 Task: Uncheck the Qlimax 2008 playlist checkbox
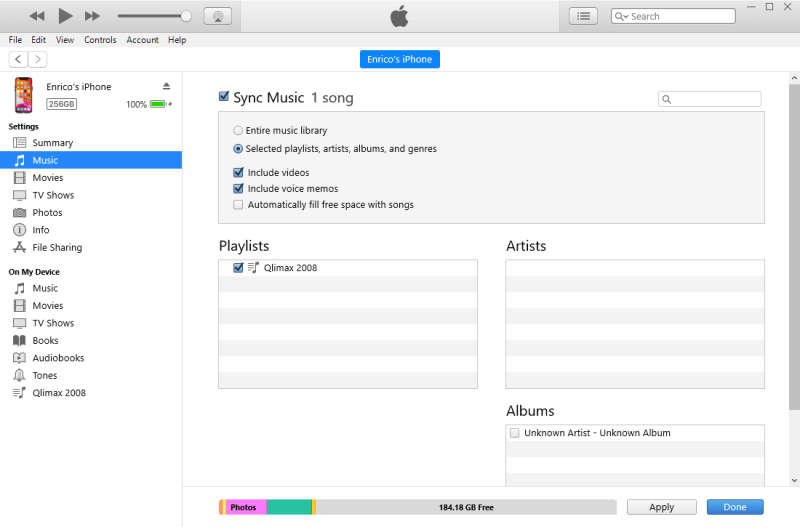pos(238,267)
